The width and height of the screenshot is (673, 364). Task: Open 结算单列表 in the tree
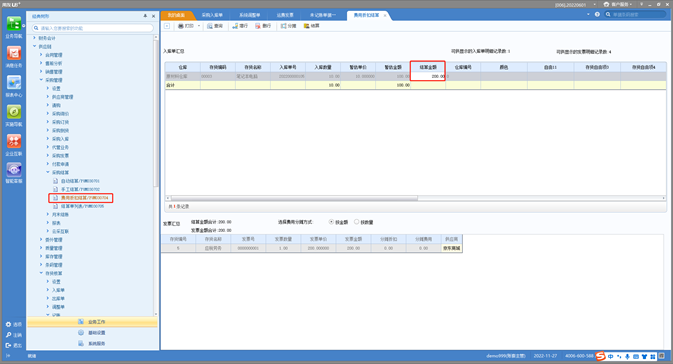click(x=82, y=206)
